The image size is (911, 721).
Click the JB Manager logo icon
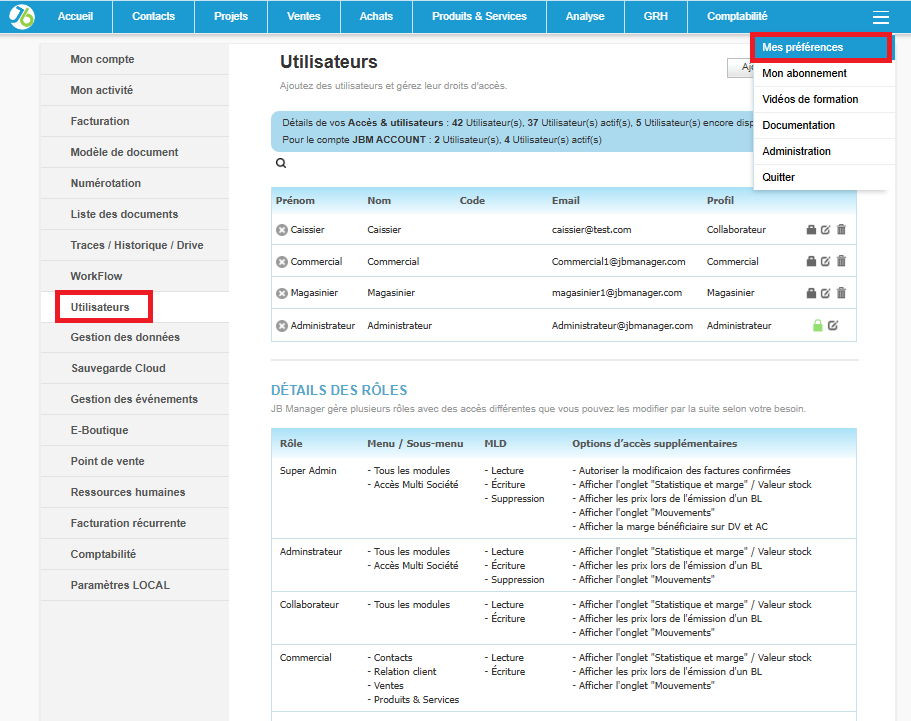pos(21,16)
